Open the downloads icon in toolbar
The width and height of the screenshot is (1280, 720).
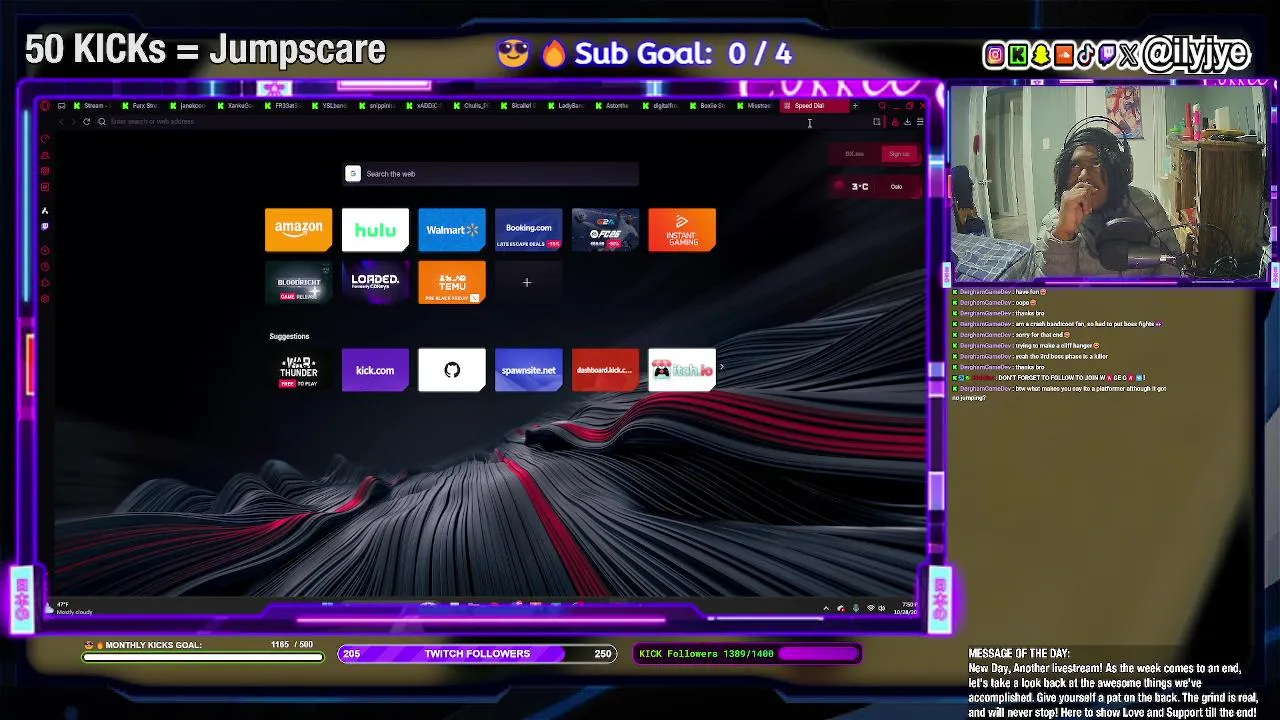tap(907, 122)
